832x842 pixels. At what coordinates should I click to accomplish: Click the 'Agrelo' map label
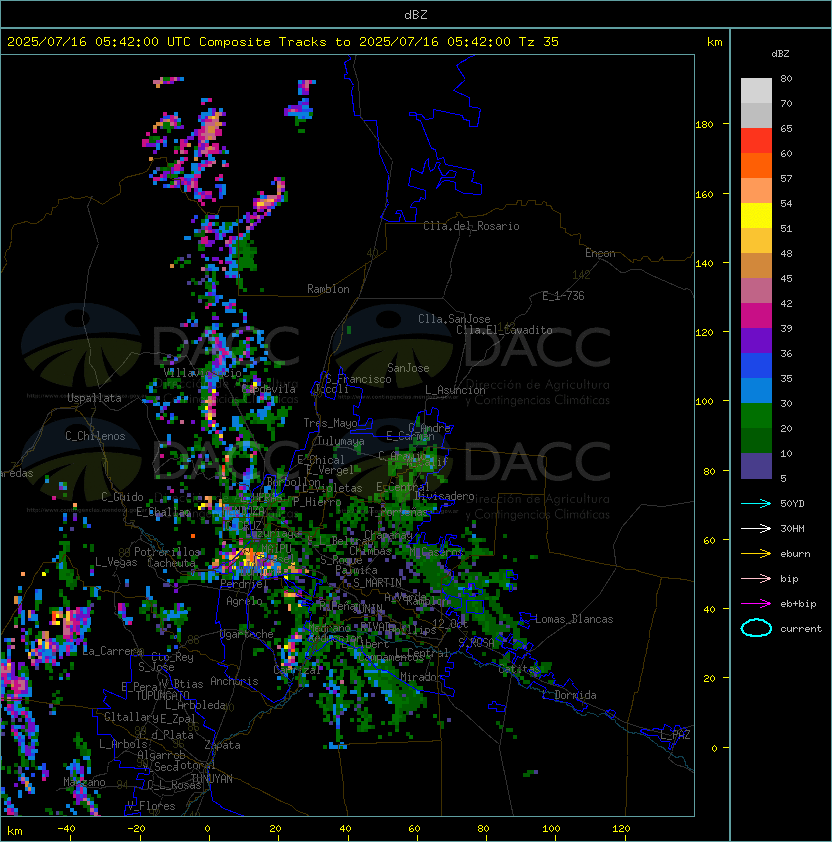(x=244, y=601)
